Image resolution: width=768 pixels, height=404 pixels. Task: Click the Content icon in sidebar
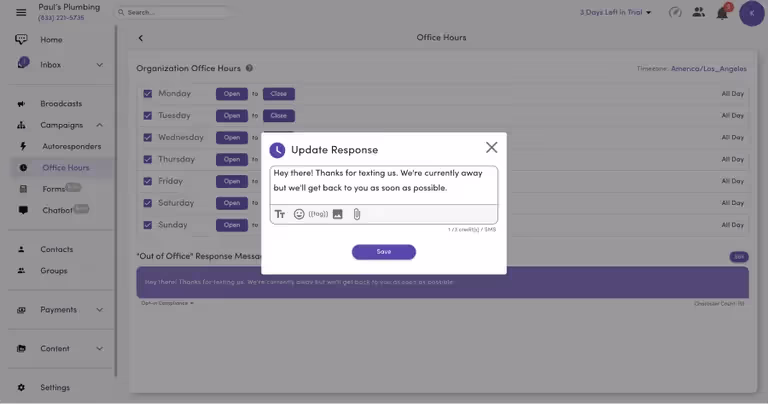pyautogui.click(x=21, y=349)
